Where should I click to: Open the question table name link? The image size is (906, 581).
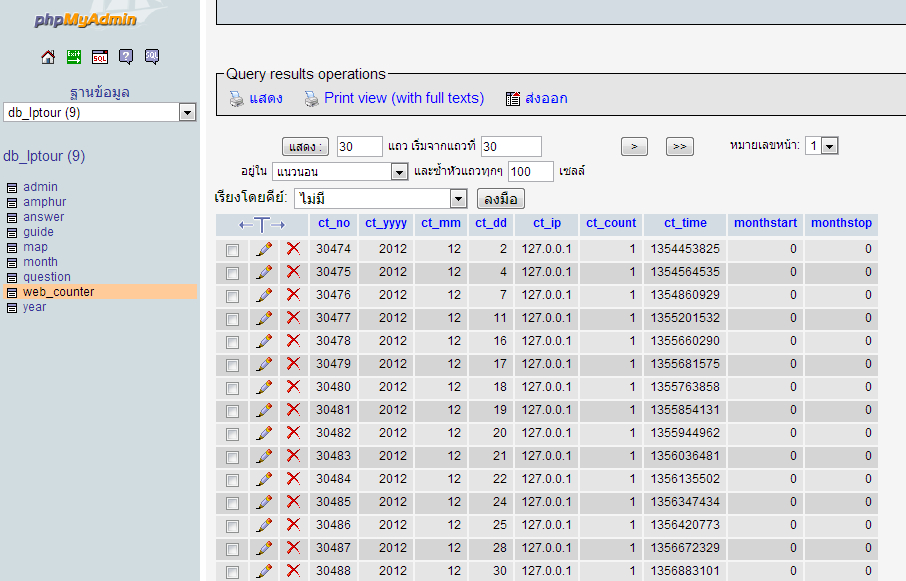47,277
